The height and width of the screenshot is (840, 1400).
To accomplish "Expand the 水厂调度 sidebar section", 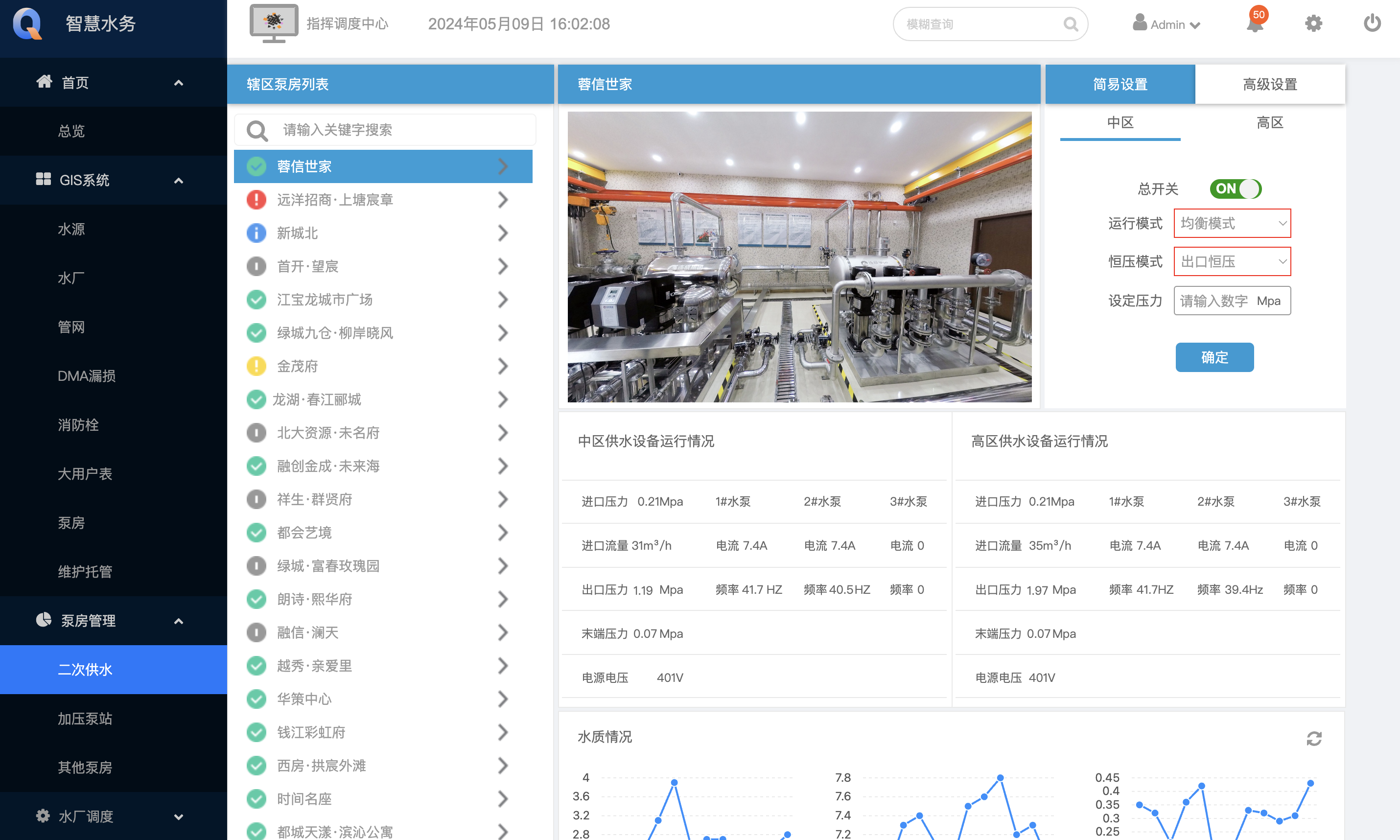I will tap(178, 817).
